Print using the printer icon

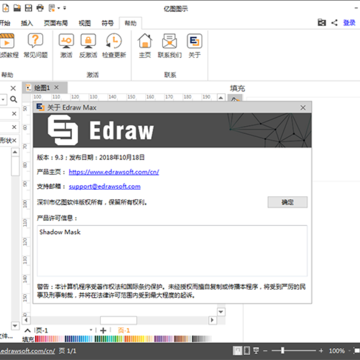[x=40, y=8]
